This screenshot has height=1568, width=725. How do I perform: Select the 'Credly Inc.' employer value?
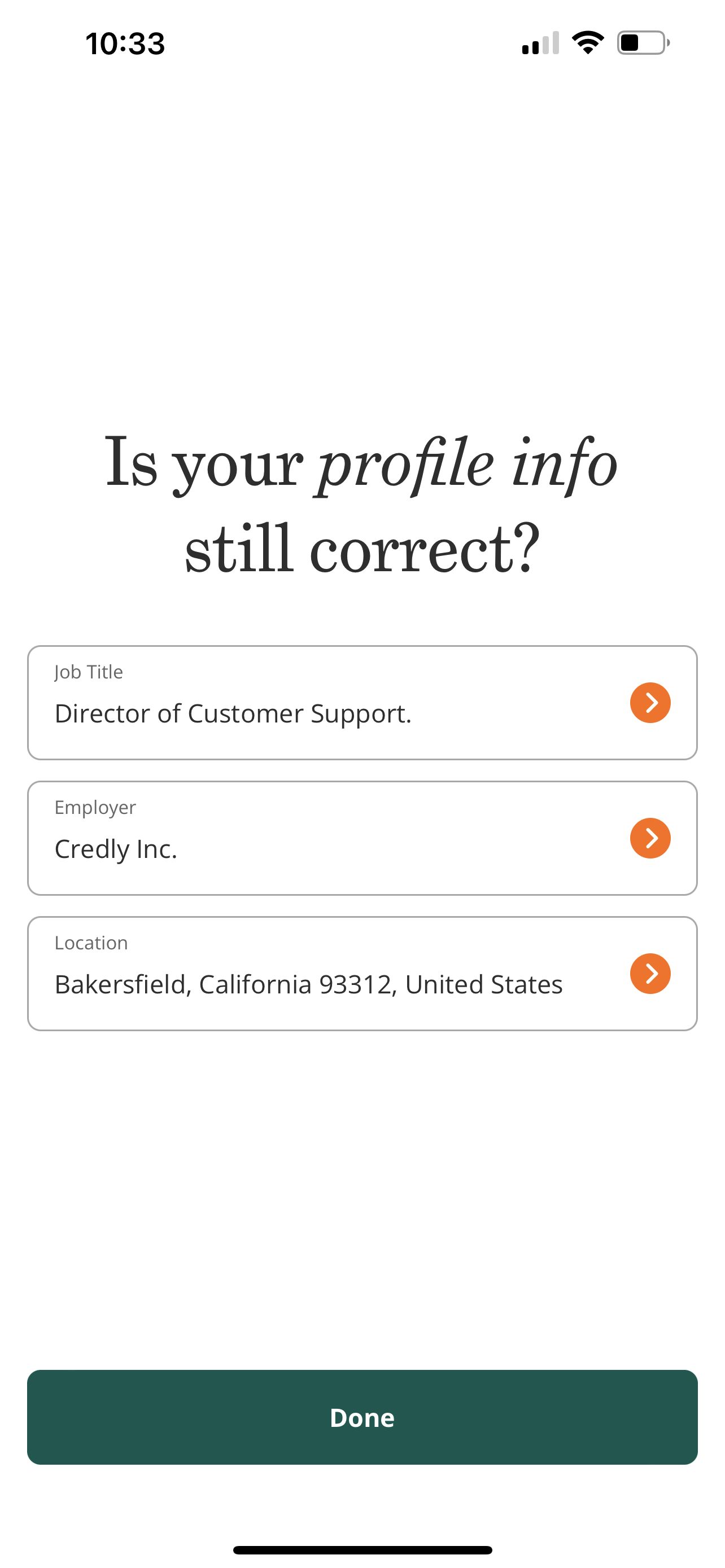click(x=116, y=849)
